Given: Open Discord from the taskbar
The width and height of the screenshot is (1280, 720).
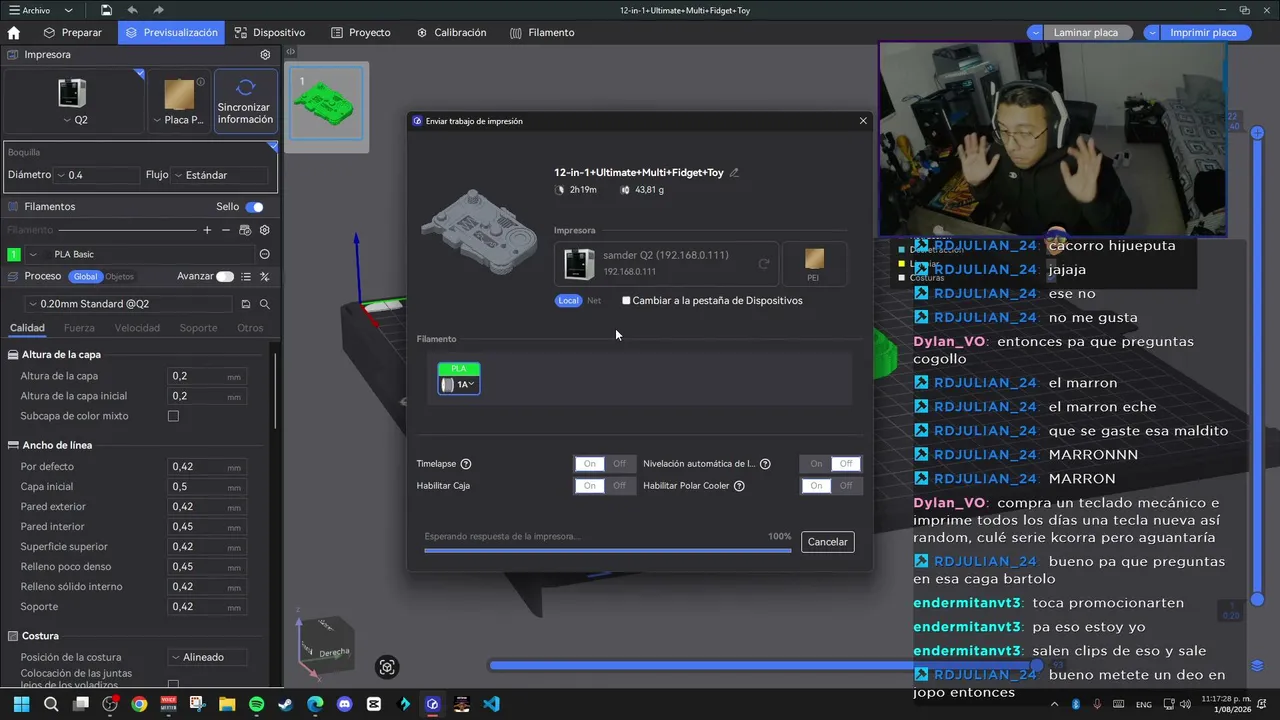Looking at the screenshot, I should coord(345,704).
